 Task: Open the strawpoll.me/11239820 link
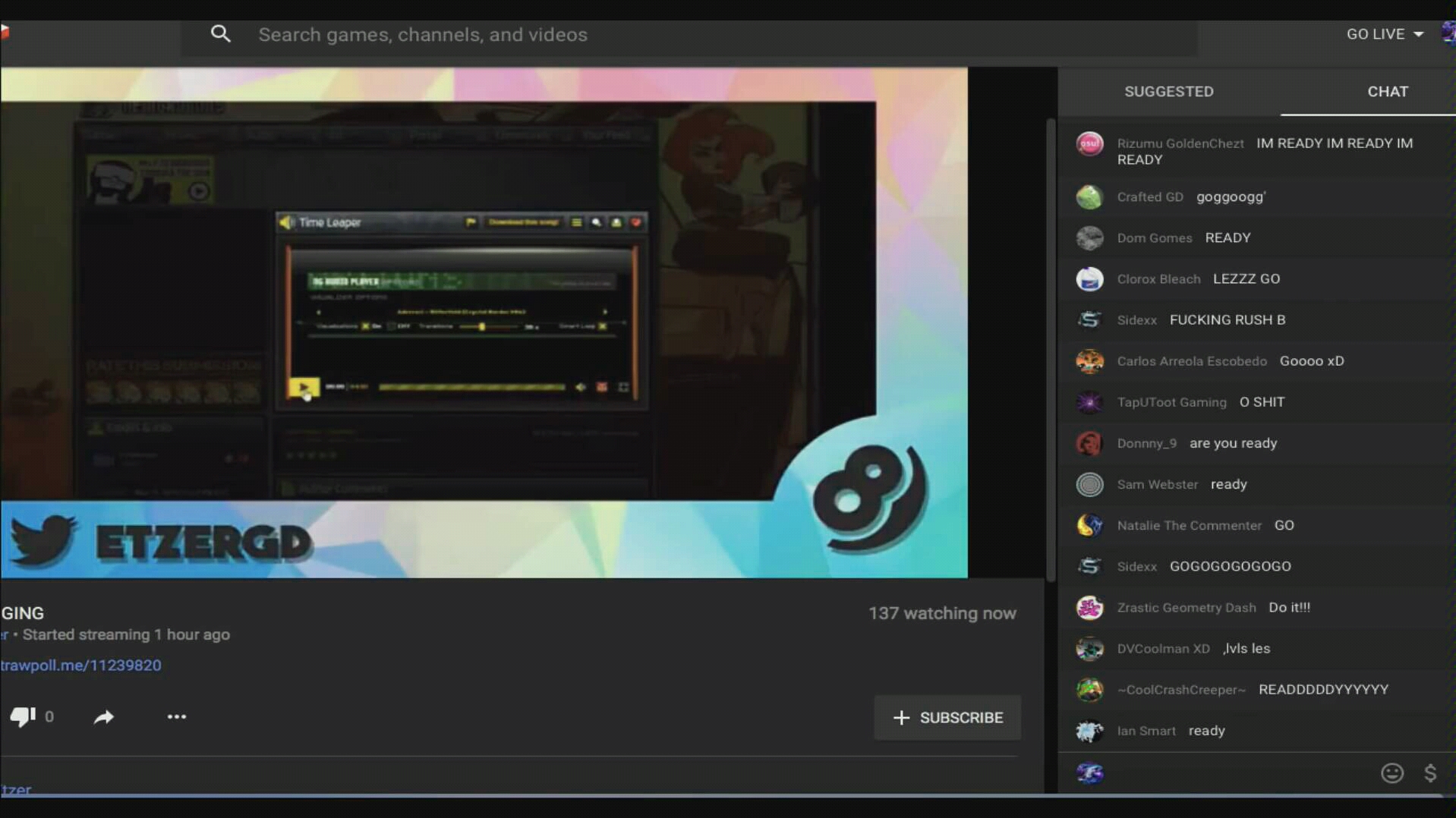(x=80, y=665)
